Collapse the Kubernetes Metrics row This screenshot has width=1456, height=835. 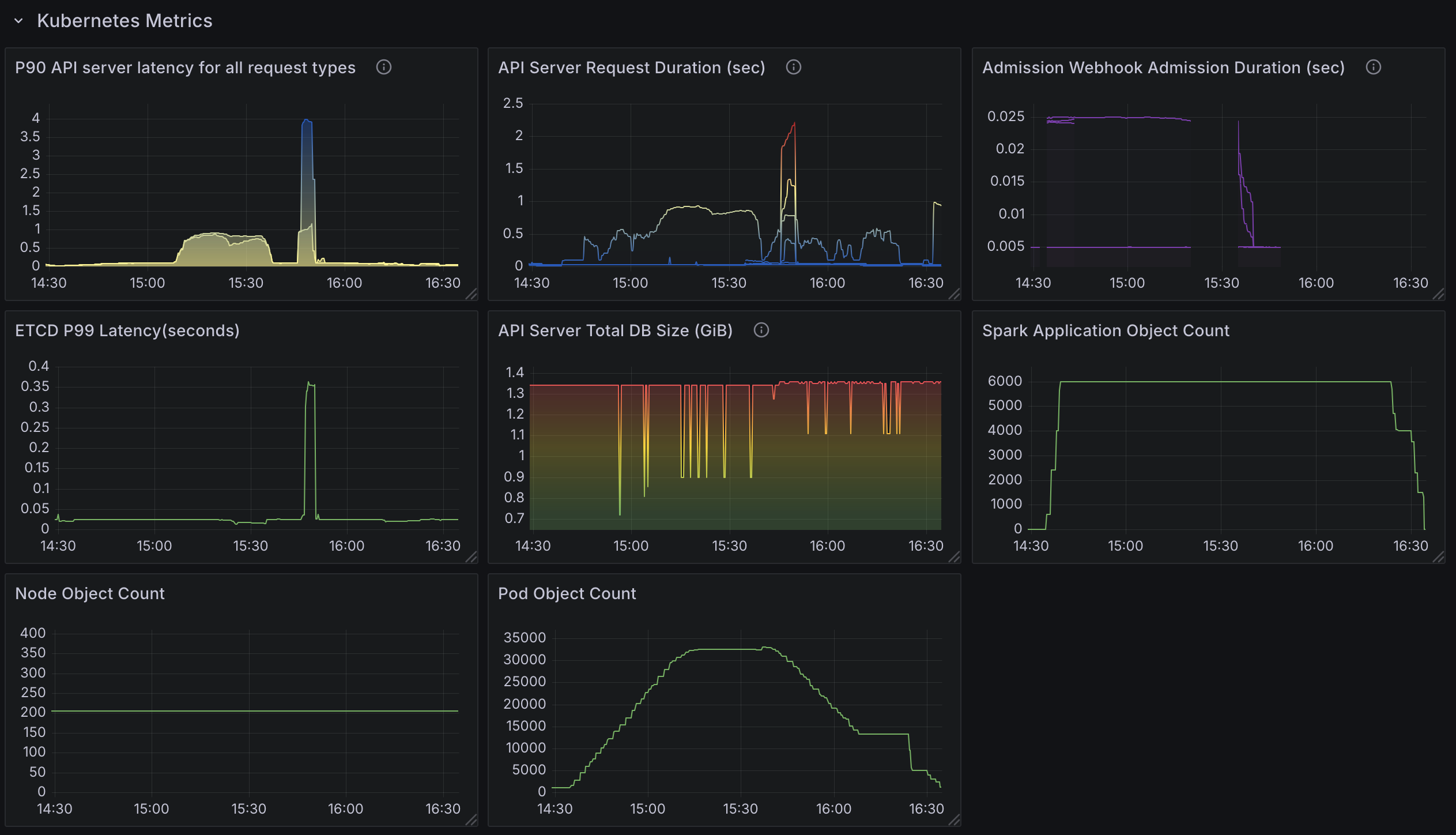[x=19, y=21]
